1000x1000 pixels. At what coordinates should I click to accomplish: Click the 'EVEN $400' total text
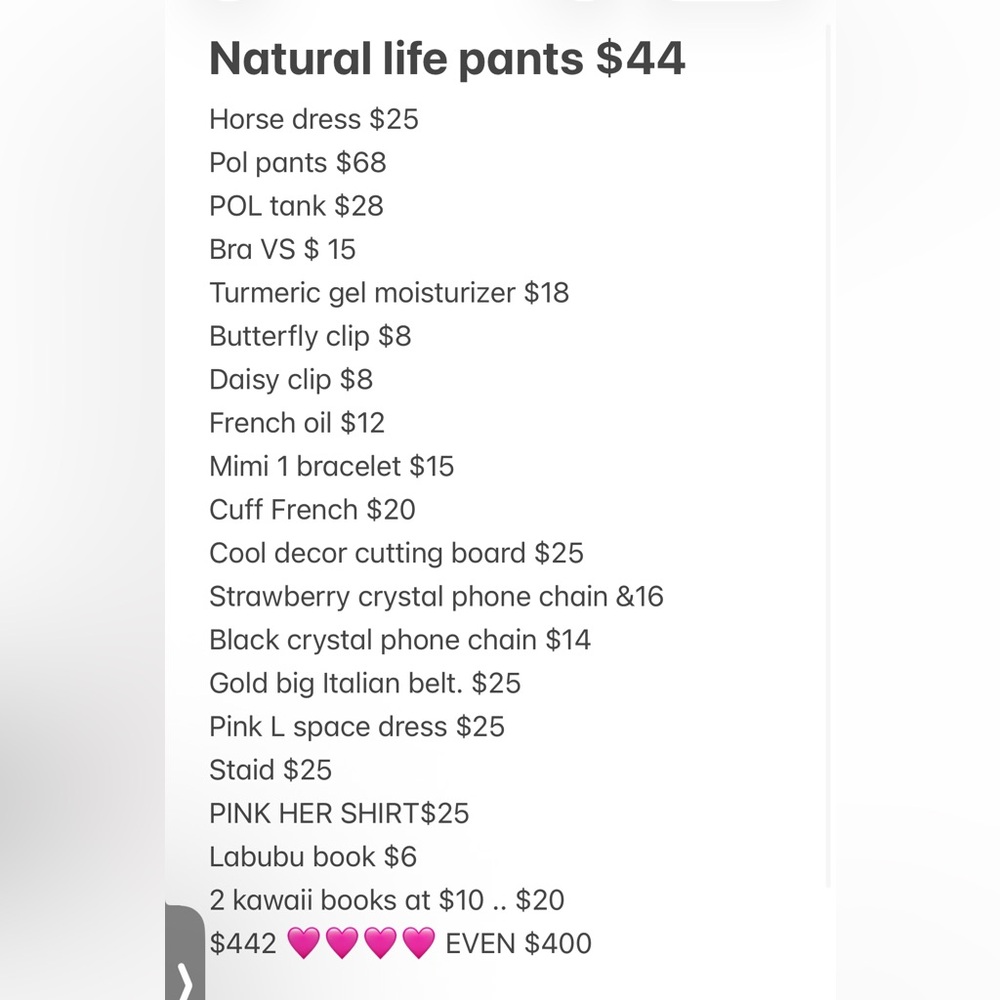click(x=518, y=943)
